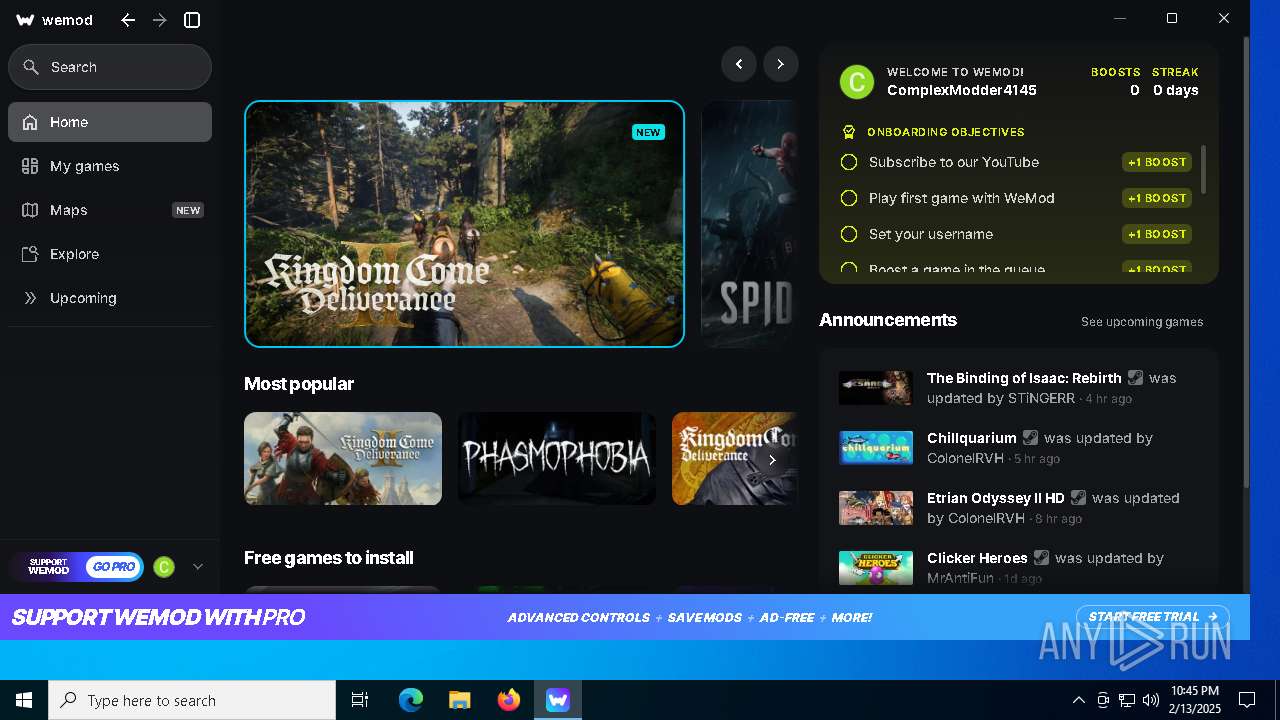
Task: Click +1 BOOST badge for Play first game
Action: pos(1157,198)
